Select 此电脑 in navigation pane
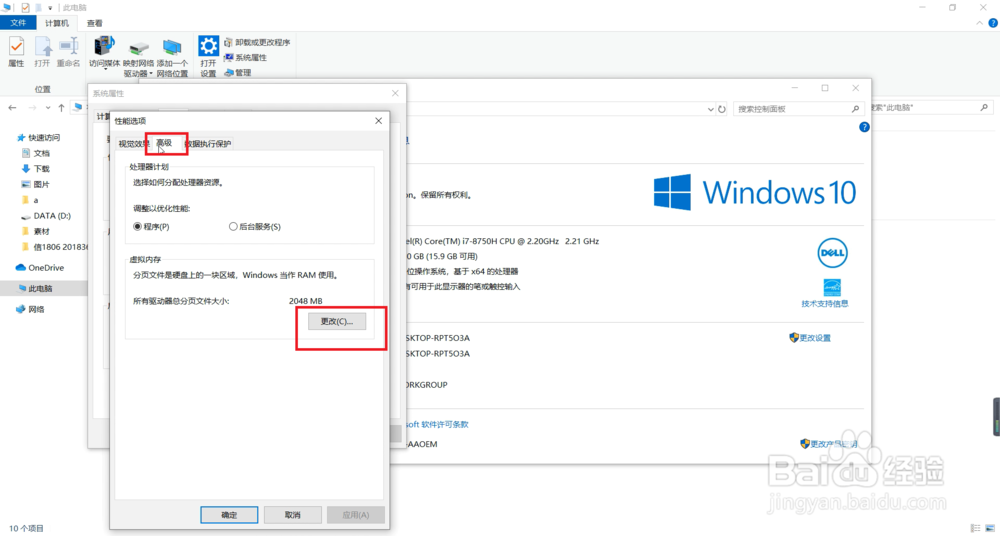 pos(36,288)
